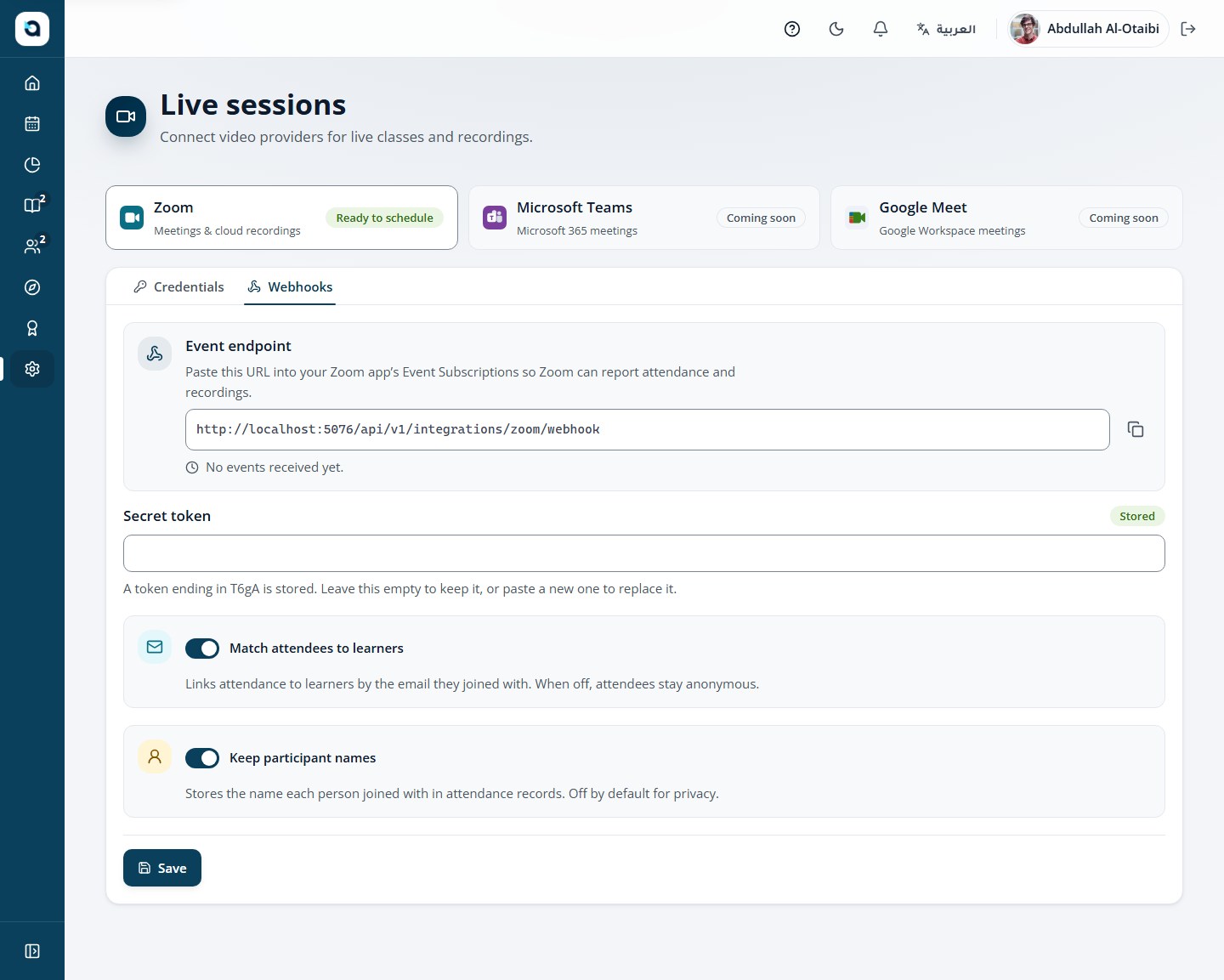Open the calendar icon in sidebar

click(32, 123)
